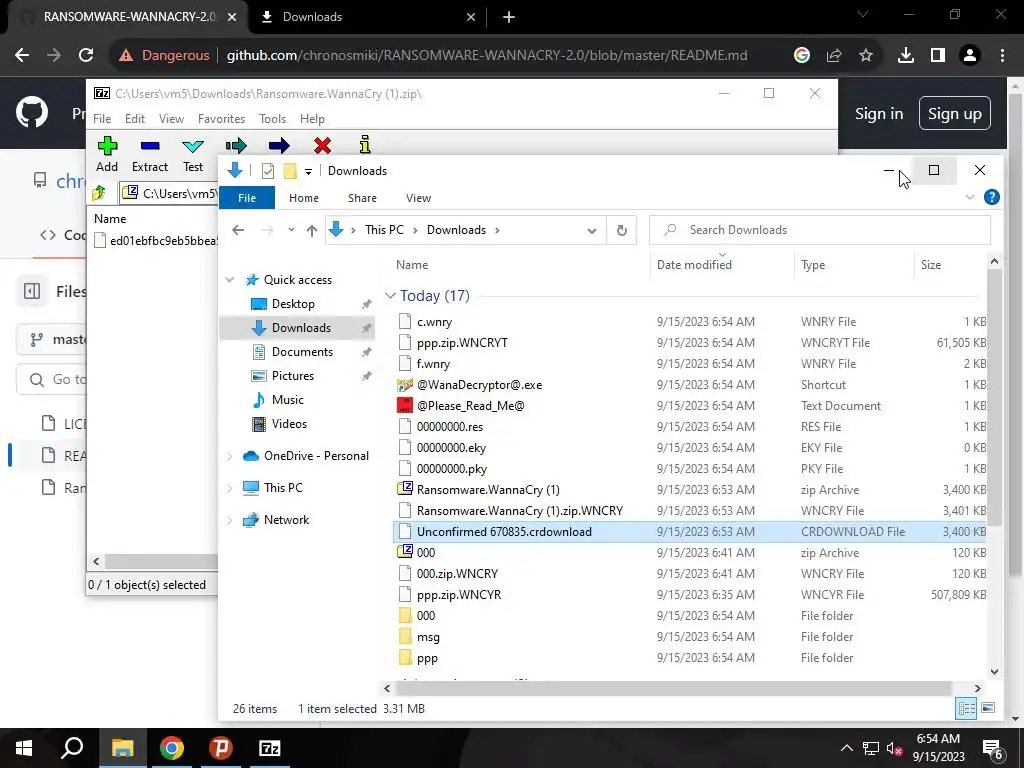The height and width of the screenshot is (768, 1024).
Task: Select Ransomware.WannaCry (1) zip archive
Action: (488, 490)
